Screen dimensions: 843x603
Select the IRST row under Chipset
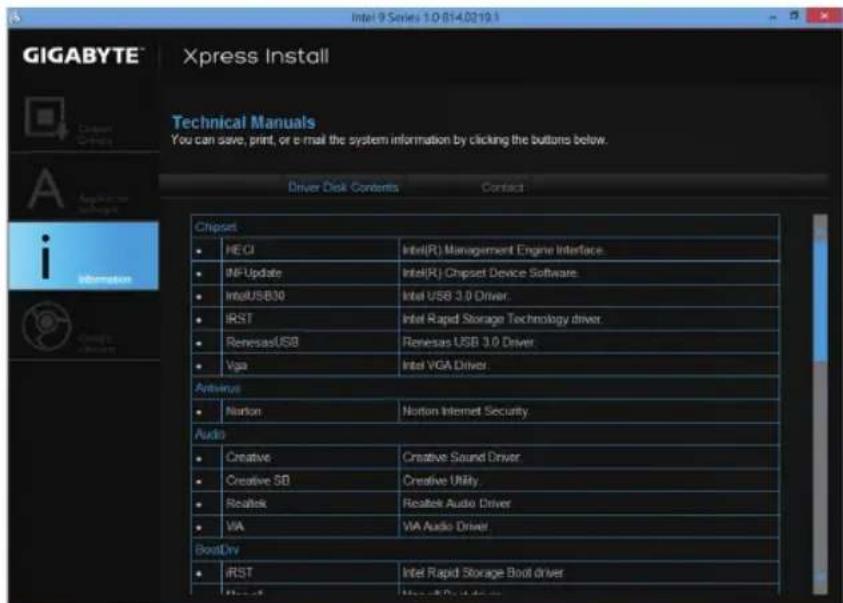(x=239, y=319)
